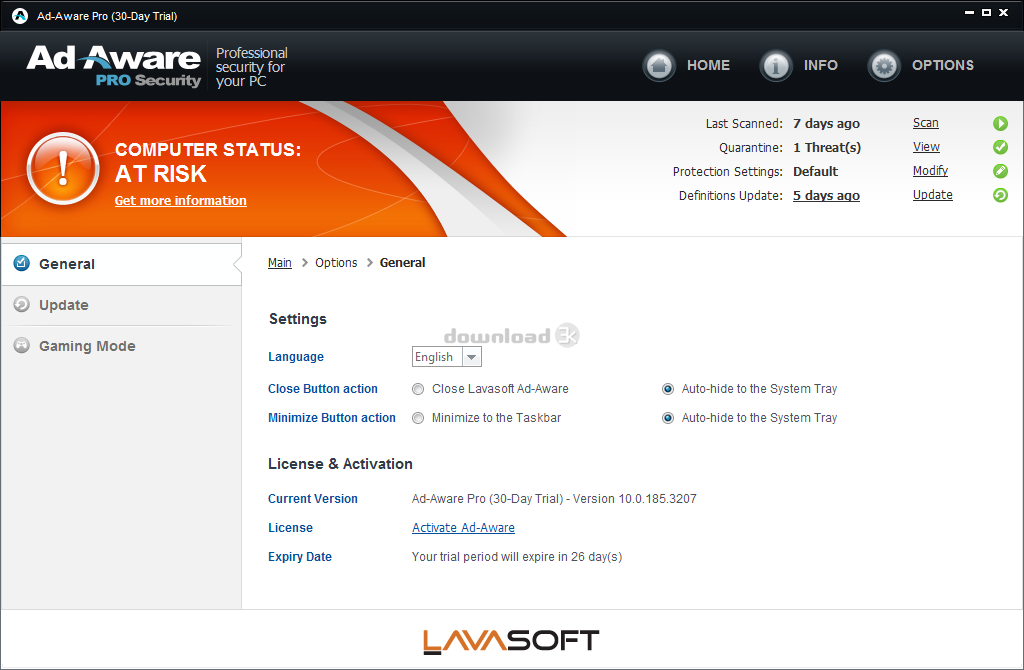Maximize the Ad-Aware window
This screenshot has height=670, width=1024.
tap(986, 12)
